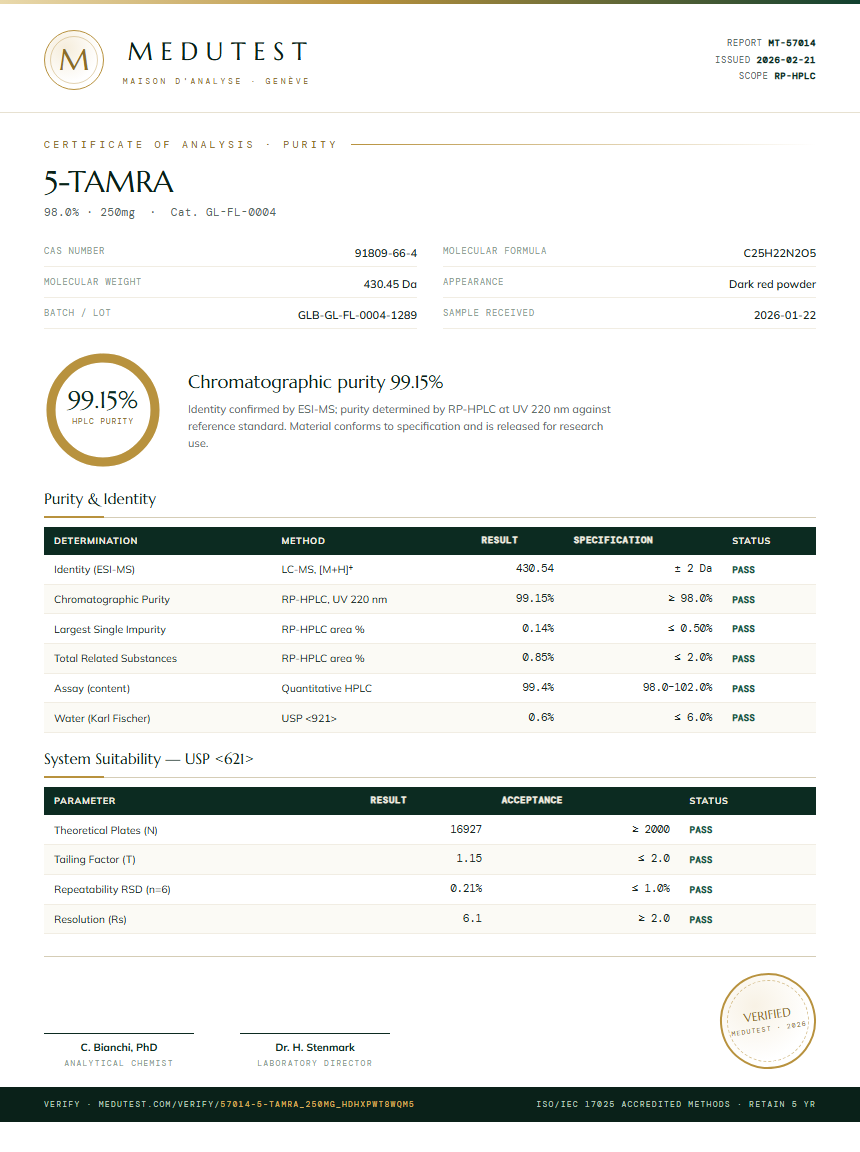Click the MEDUTEST wordmark in the header
Viewport: 860px width, 1152px height.
217,51
